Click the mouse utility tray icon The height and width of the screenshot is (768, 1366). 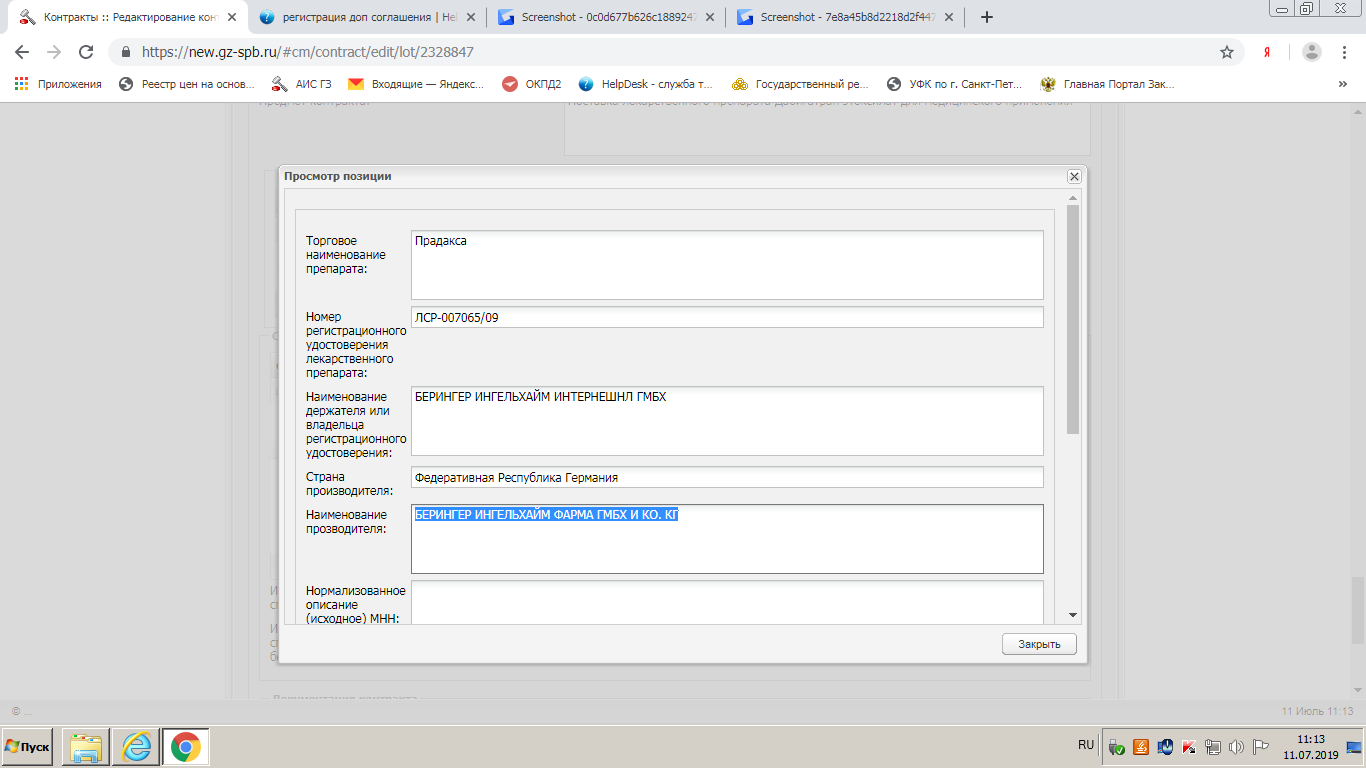pos(1165,747)
